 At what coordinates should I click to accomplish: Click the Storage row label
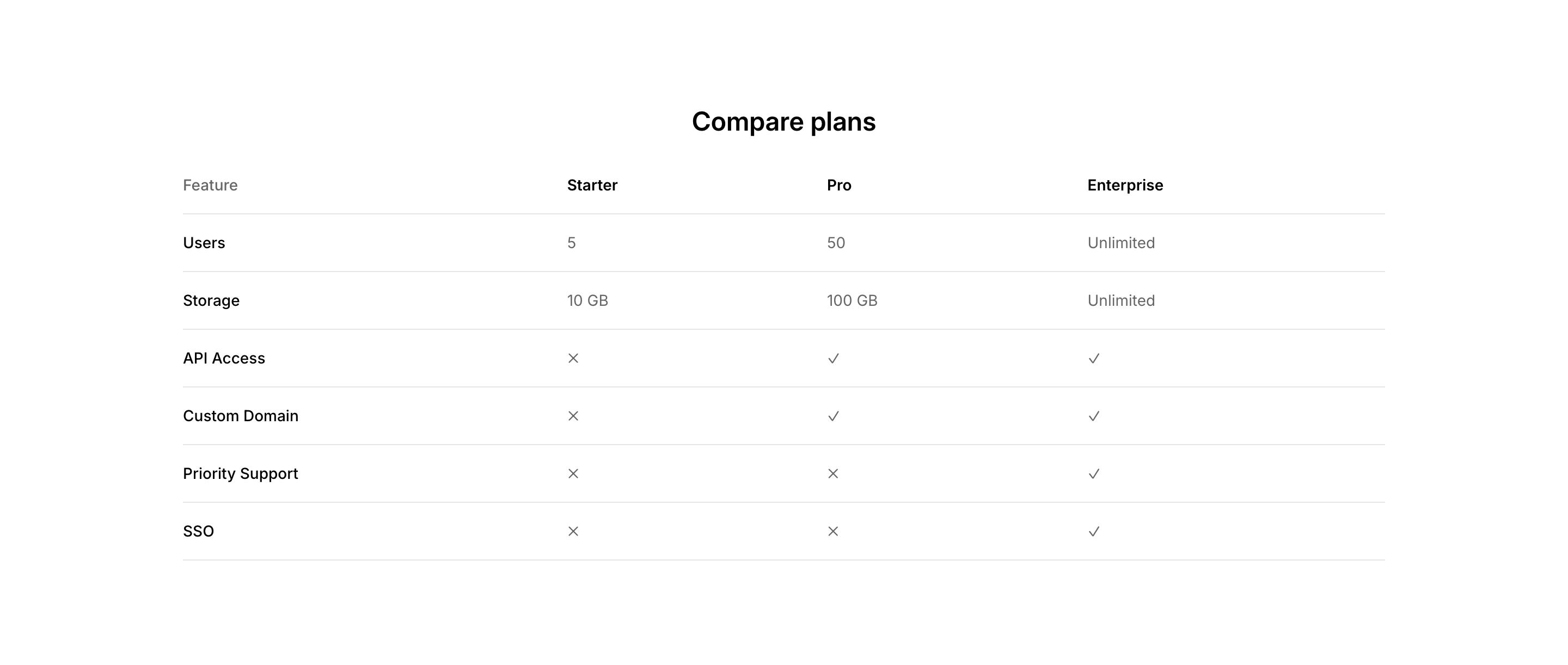211,300
